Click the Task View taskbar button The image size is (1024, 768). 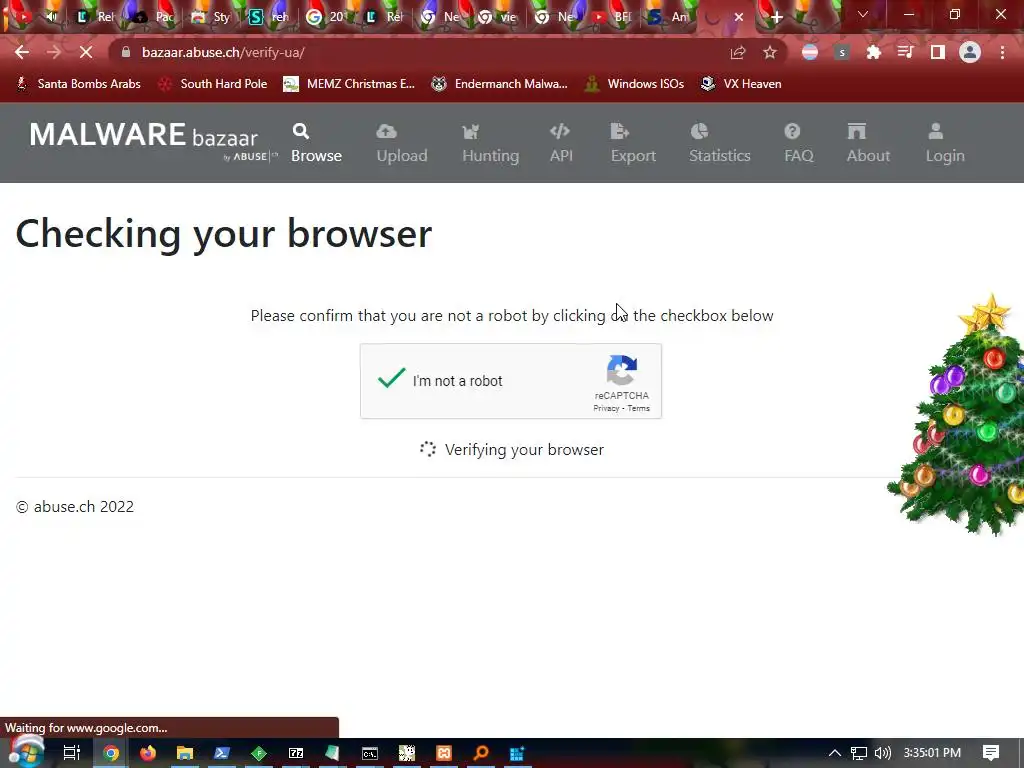[72, 753]
